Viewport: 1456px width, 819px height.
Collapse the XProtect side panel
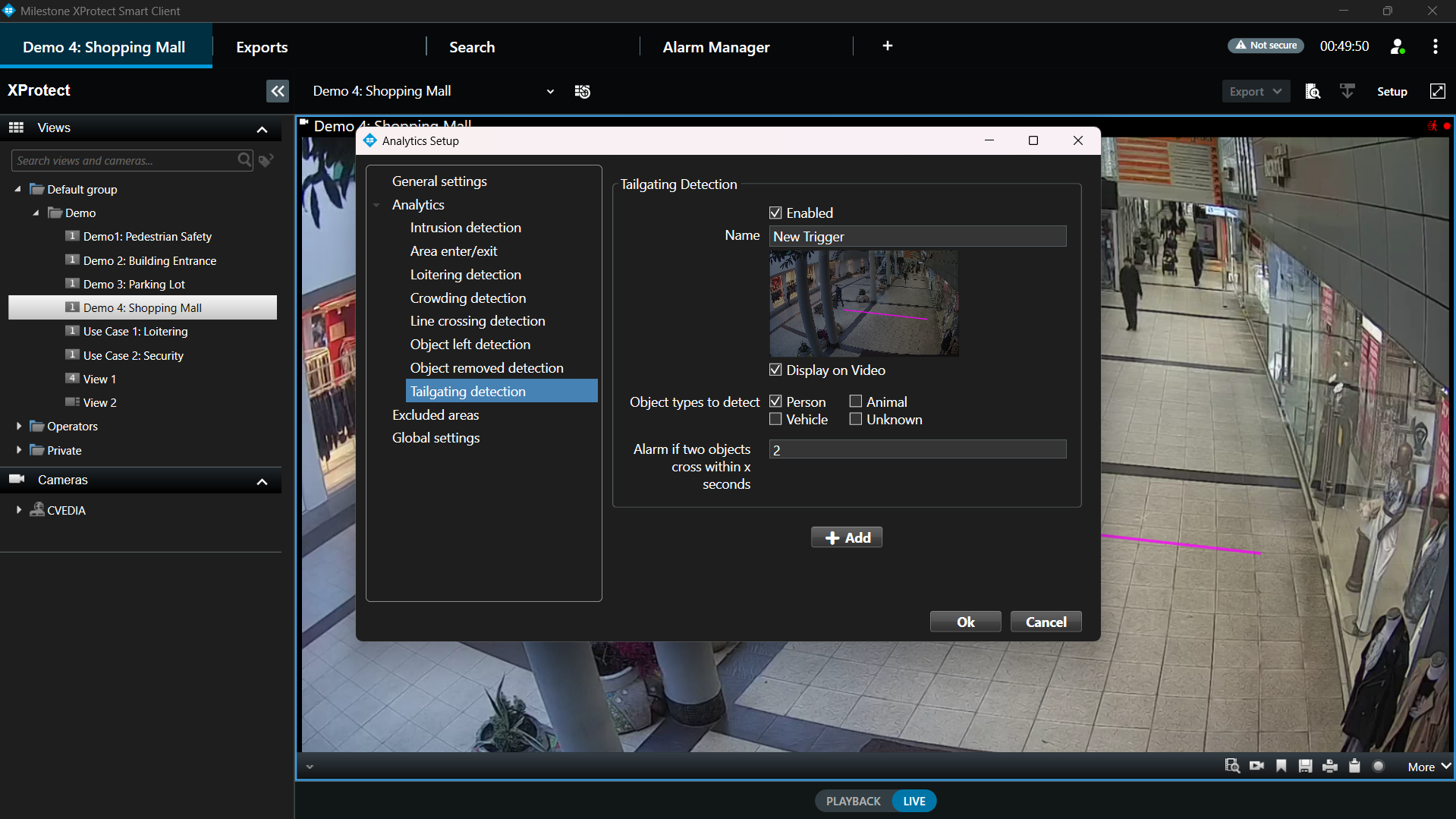278,91
